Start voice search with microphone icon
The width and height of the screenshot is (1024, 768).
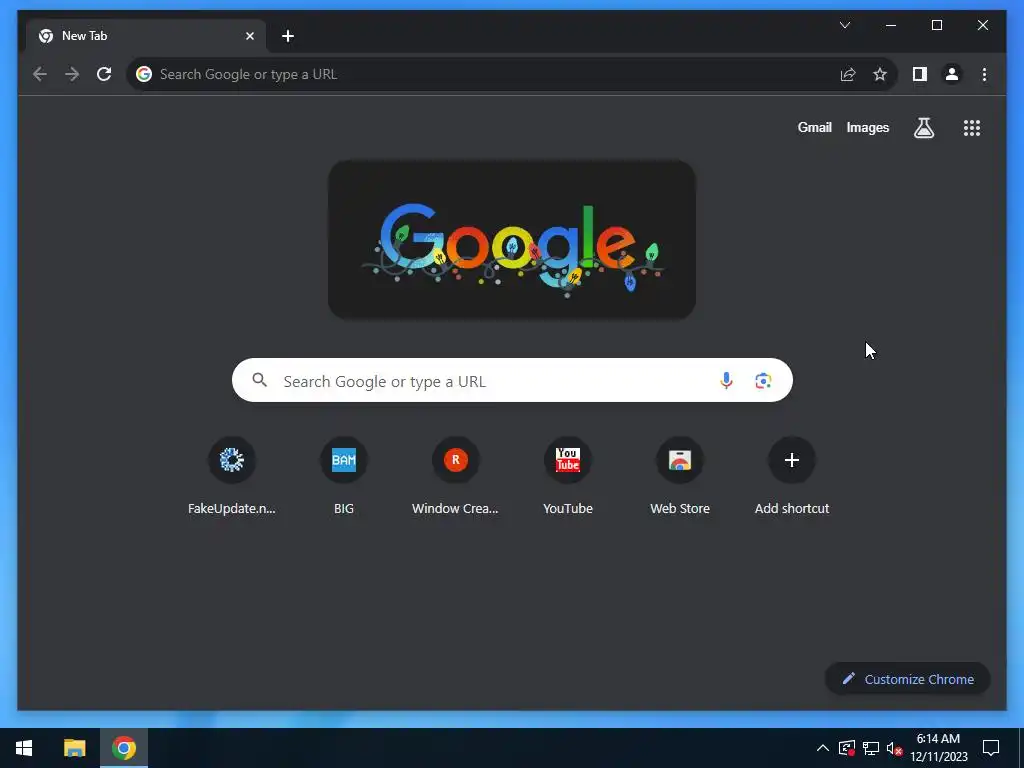click(x=726, y=381)
